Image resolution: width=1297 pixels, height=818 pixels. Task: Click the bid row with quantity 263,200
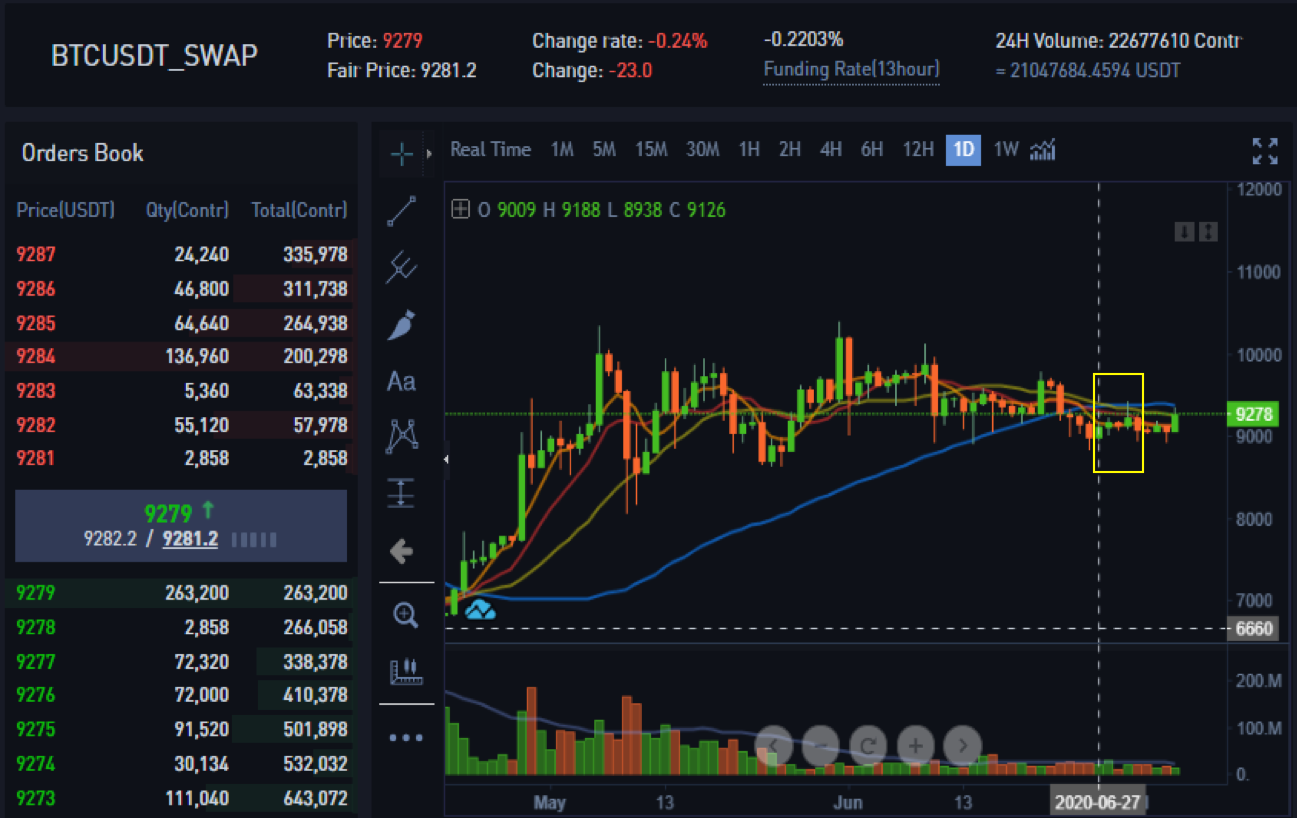pyautogui.click(x=181, y=593)
